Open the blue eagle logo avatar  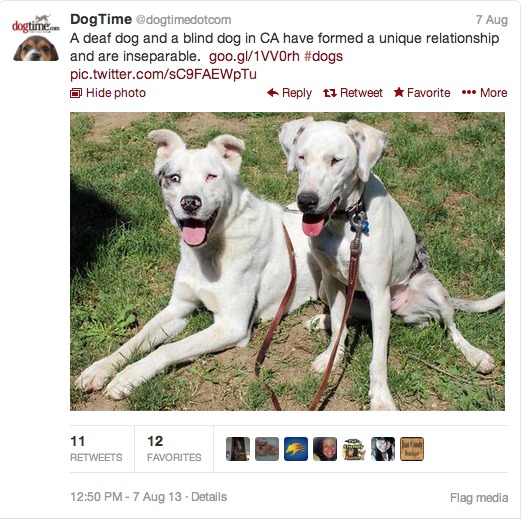(x=296, y=449)
